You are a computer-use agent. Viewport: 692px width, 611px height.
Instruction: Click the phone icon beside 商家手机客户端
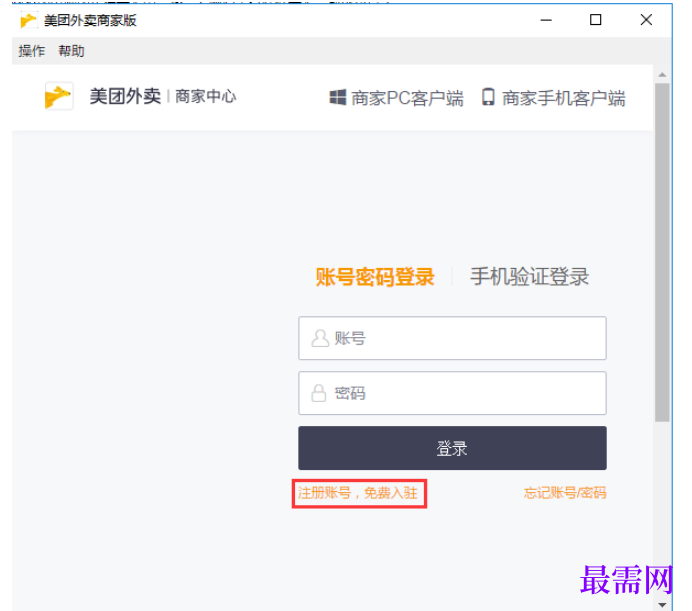click(488, 97)
